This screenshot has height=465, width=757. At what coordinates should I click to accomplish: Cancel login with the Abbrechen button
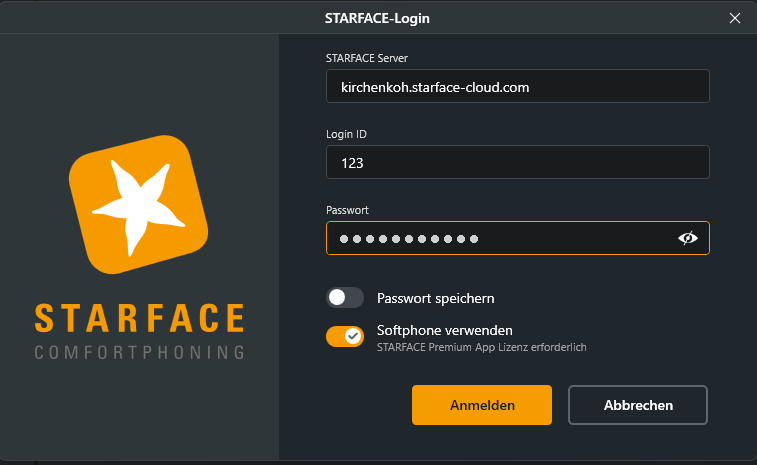point(638,405)
